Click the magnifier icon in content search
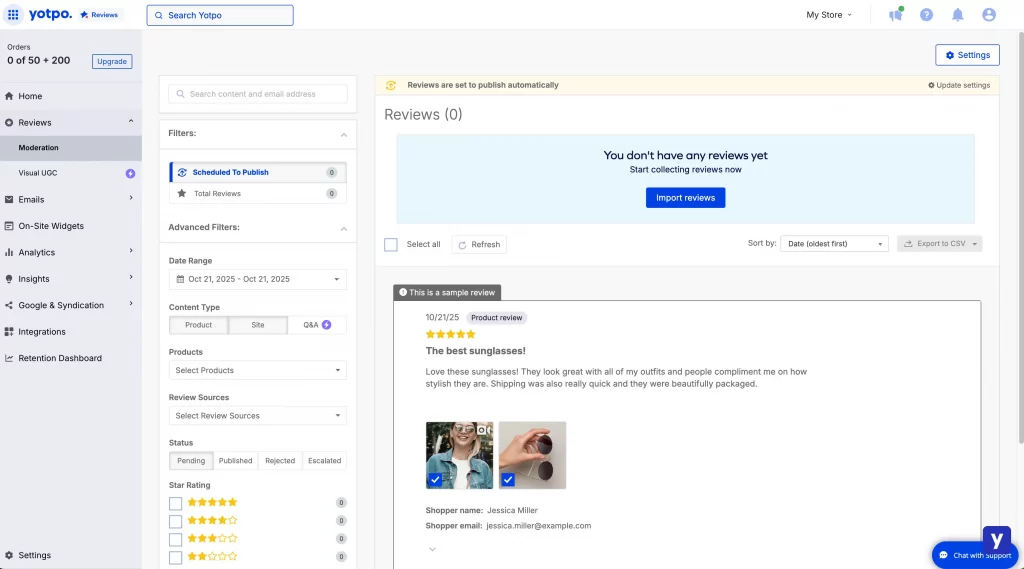 [180, 94]
